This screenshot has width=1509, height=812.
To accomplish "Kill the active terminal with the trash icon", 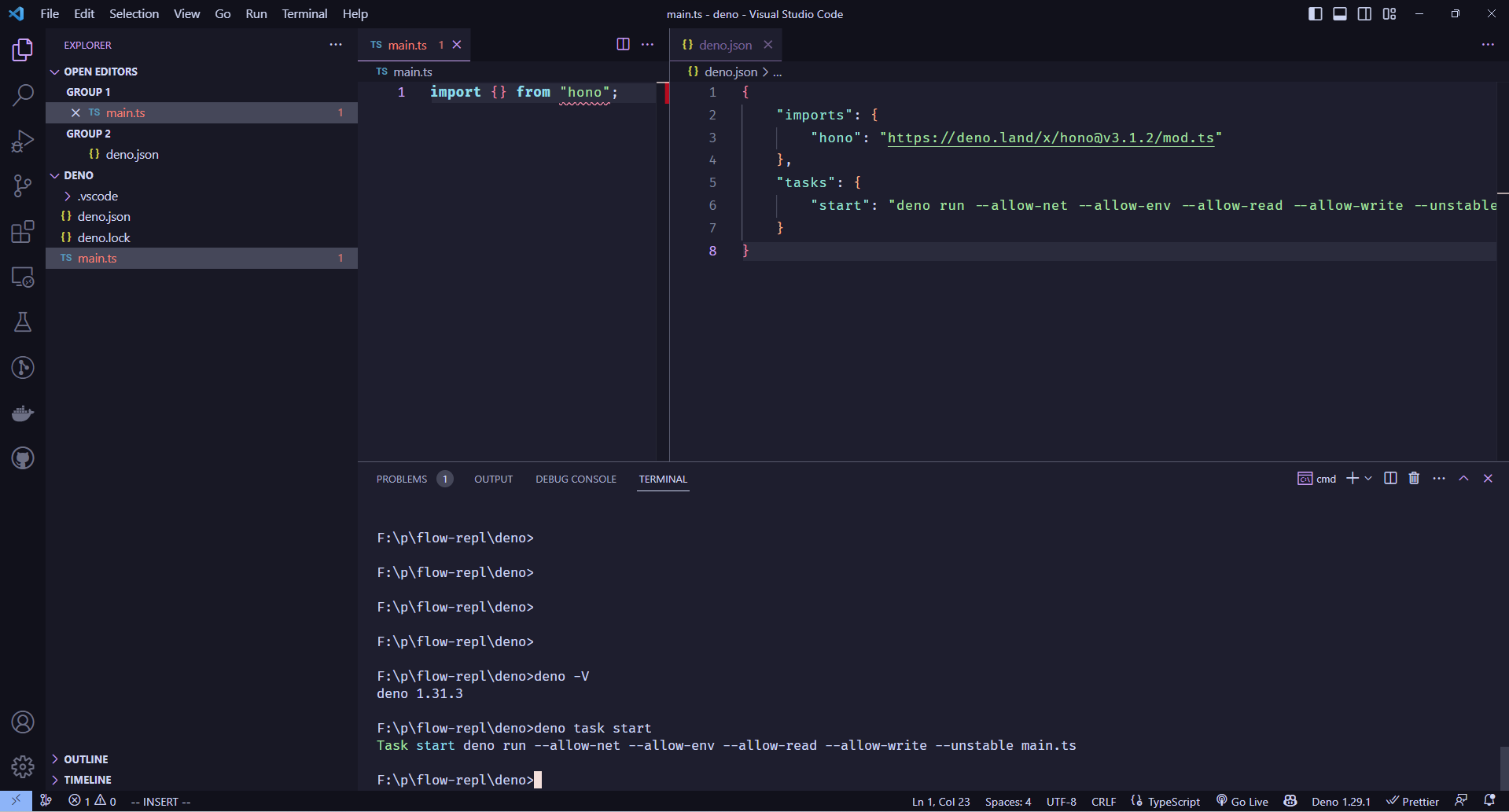I will coord(1413,478).
